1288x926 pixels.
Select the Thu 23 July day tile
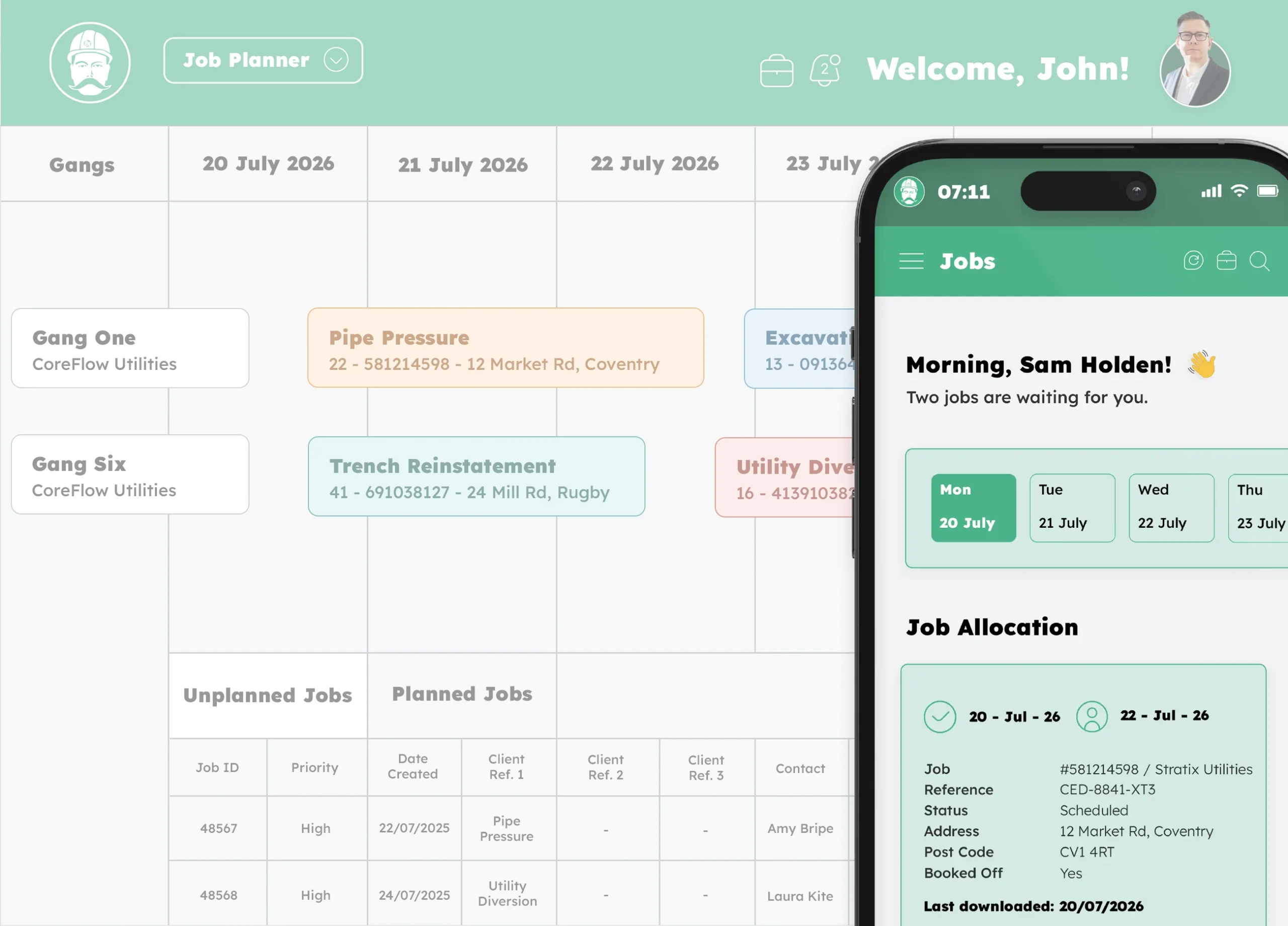tap(1258, 507)
